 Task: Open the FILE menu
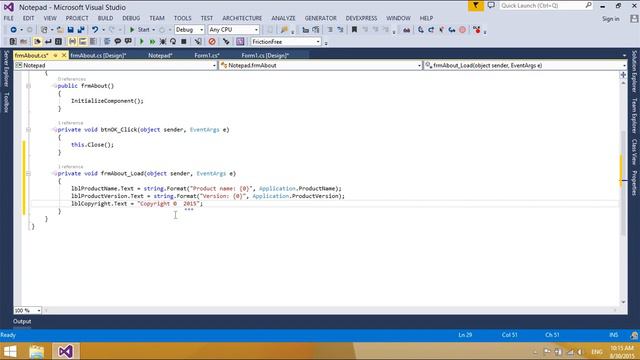pos(9,18)
